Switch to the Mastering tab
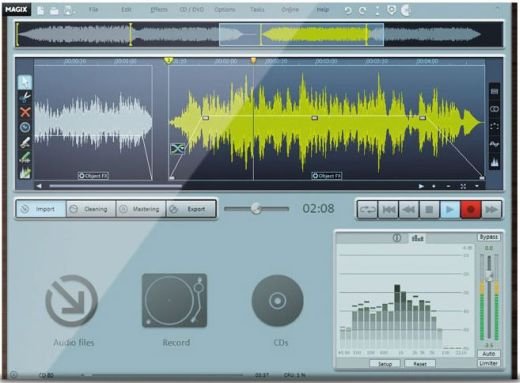520x383 pixels. [x=141, y=209]
